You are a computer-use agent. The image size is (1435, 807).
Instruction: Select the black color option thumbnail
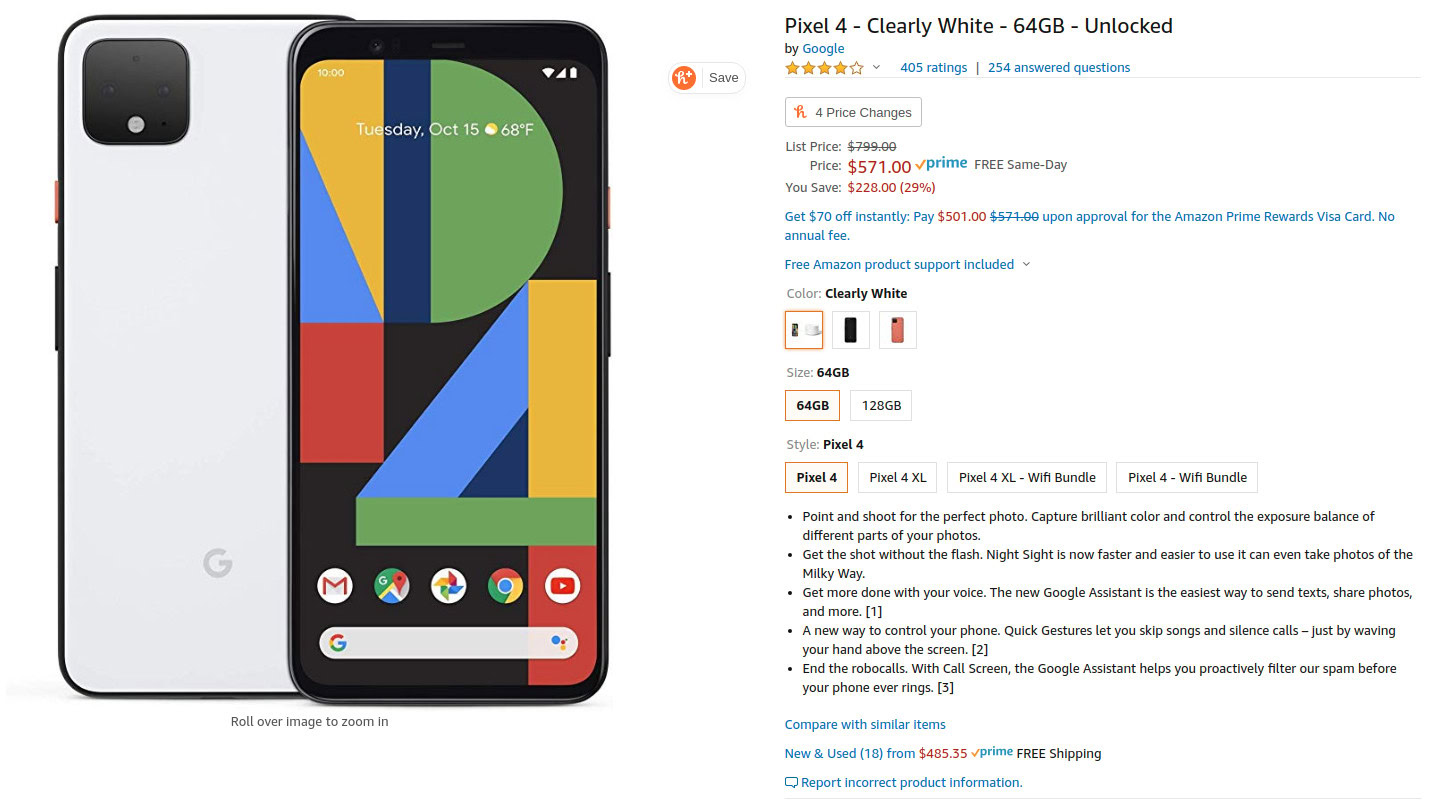851,330
